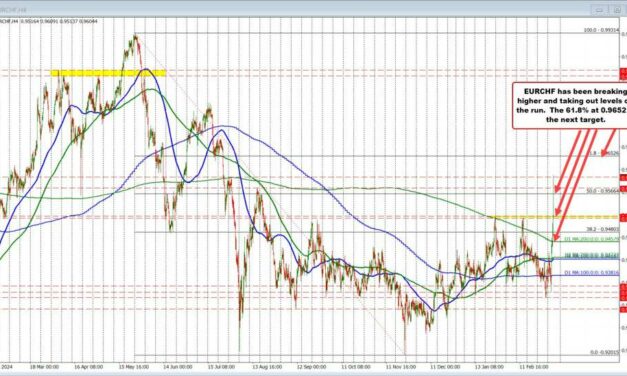Click the 12 Sep 00:00 time label
Viewport: 627px width, 376px height.
pyautogui.click(x=312, y=366)
